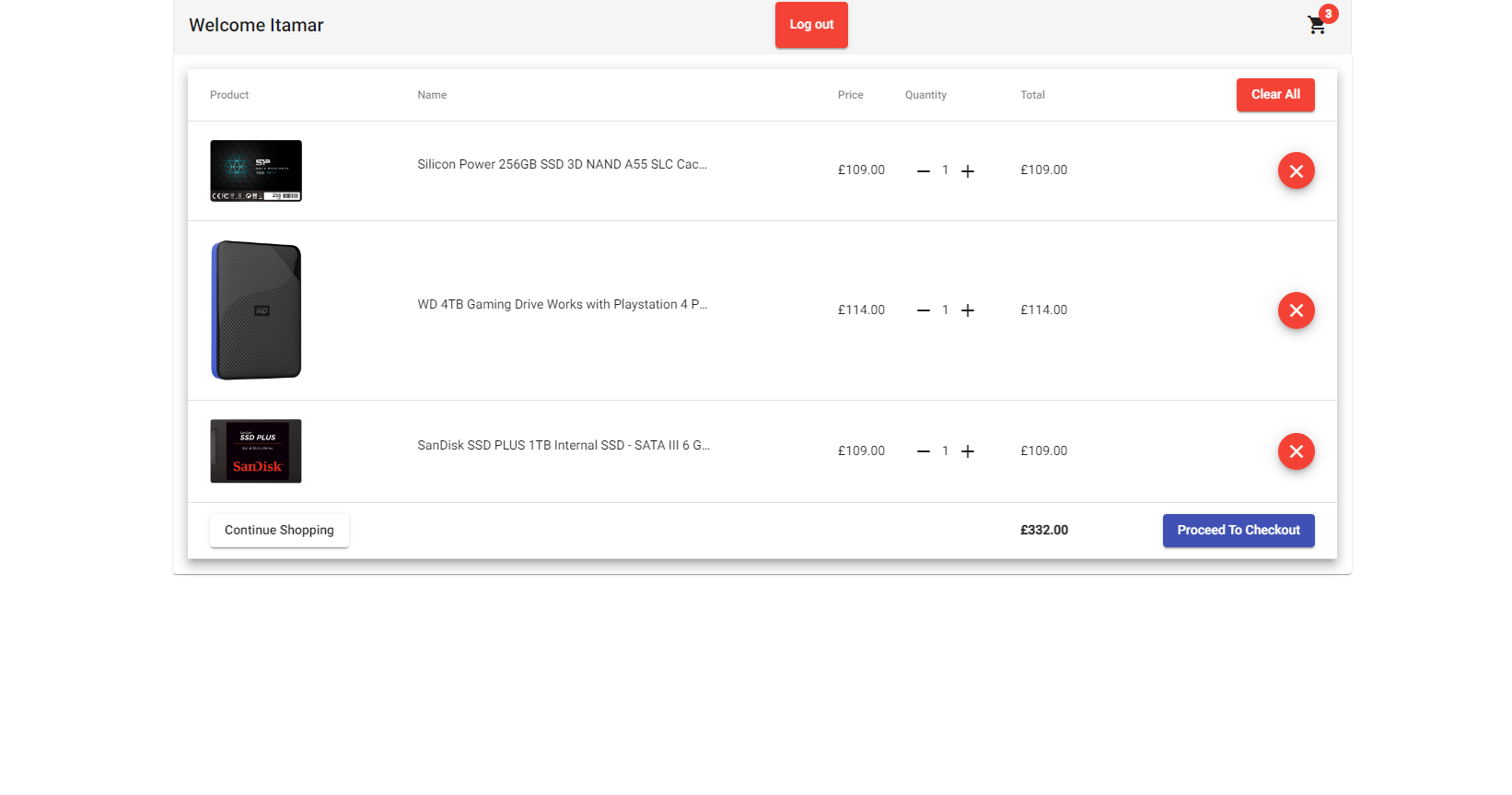The width and height of the screenshot is (1512, 795).
Task: Remove the SanDisk SSD PLUS item
Action: coord(1296,451)
